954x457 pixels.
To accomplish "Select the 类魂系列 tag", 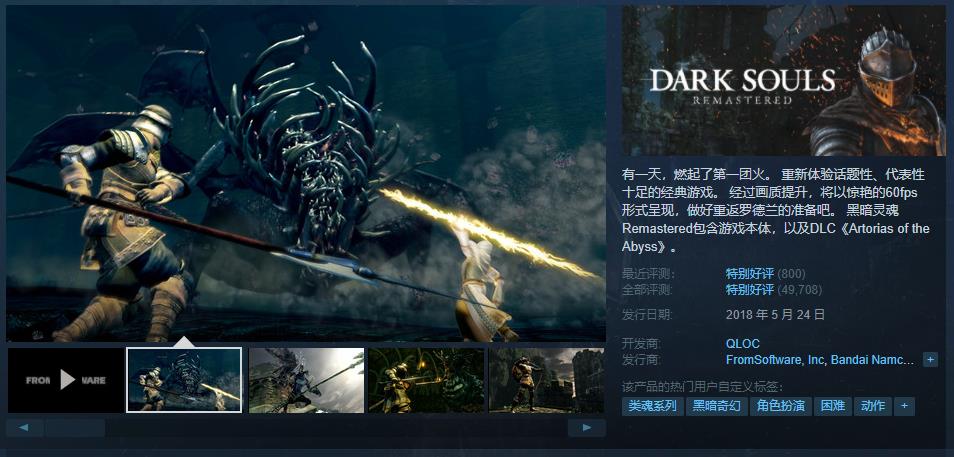I will (652, 406).
